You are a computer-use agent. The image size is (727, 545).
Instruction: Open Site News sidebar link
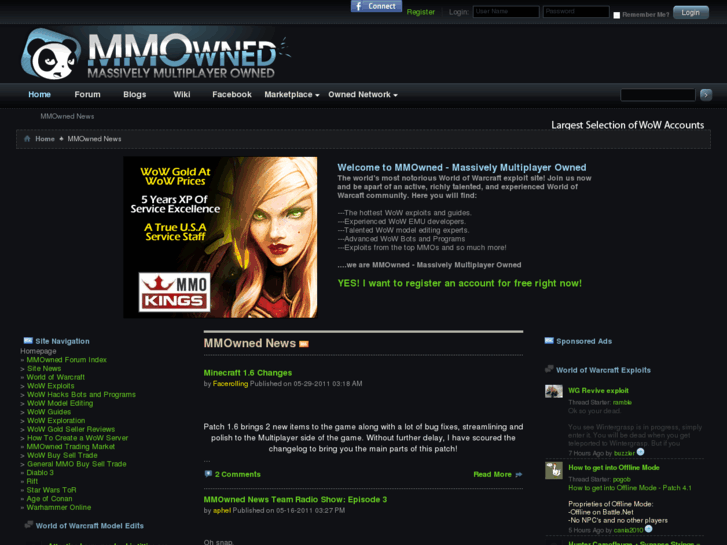(x=44, y=369)
